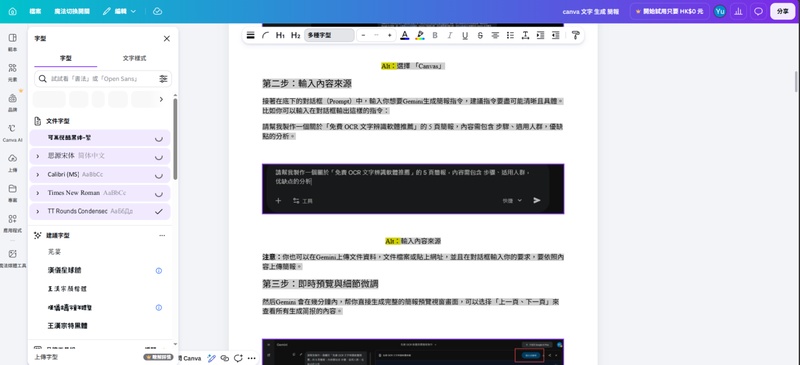Open the text color picker
800x365 pixels.
[x=405, y=35]
